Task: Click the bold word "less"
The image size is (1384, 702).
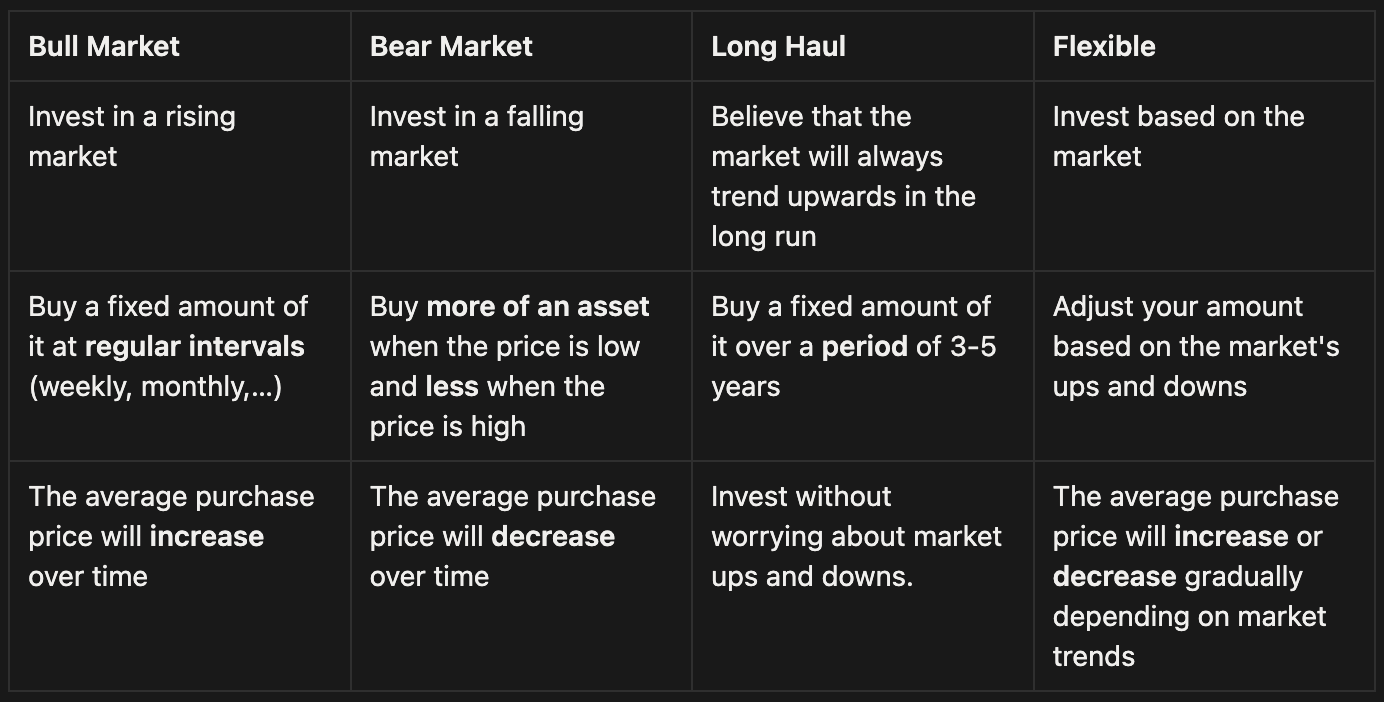Action: [x=452, y=386]
